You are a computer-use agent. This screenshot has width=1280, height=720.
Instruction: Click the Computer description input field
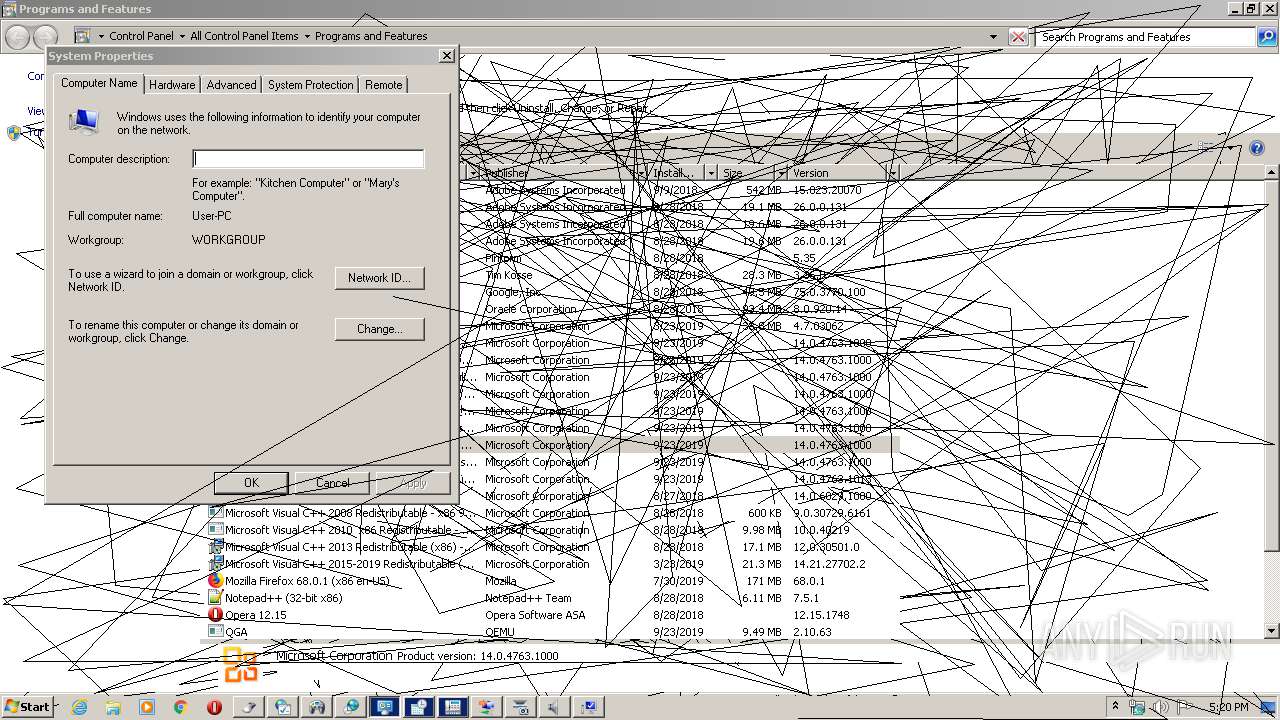pyautogui.click(x=308, y=159)
